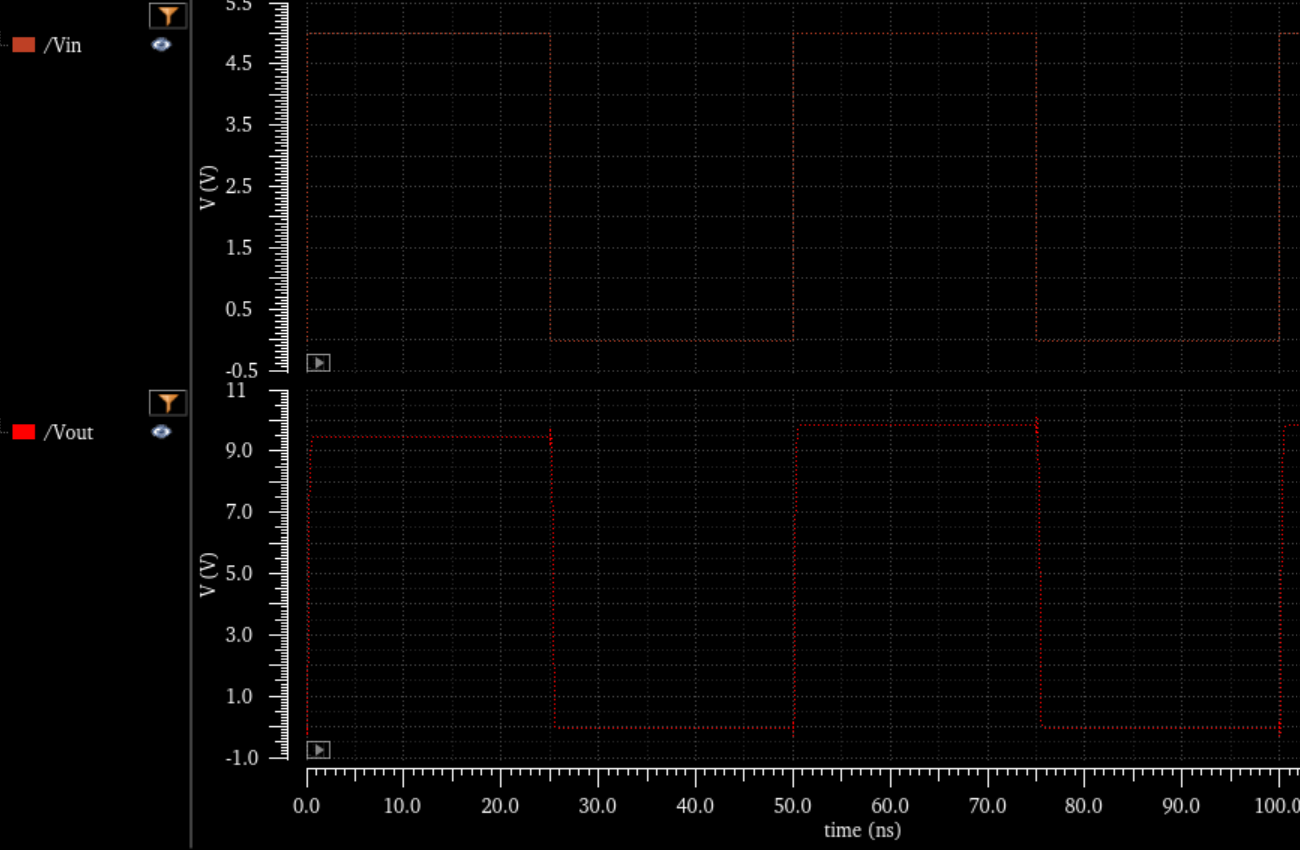This screenshot has width=1300, height=850.
Task: Click the "time (ns)" axis label
Action: coord(862,830)
